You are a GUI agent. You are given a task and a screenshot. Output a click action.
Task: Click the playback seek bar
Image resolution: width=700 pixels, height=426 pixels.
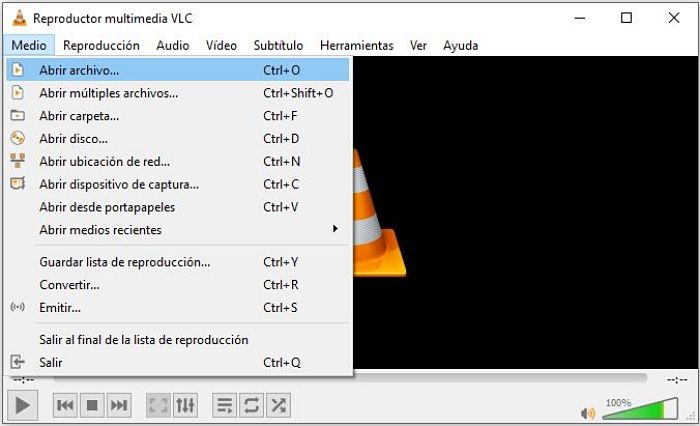tap(350, 379)
